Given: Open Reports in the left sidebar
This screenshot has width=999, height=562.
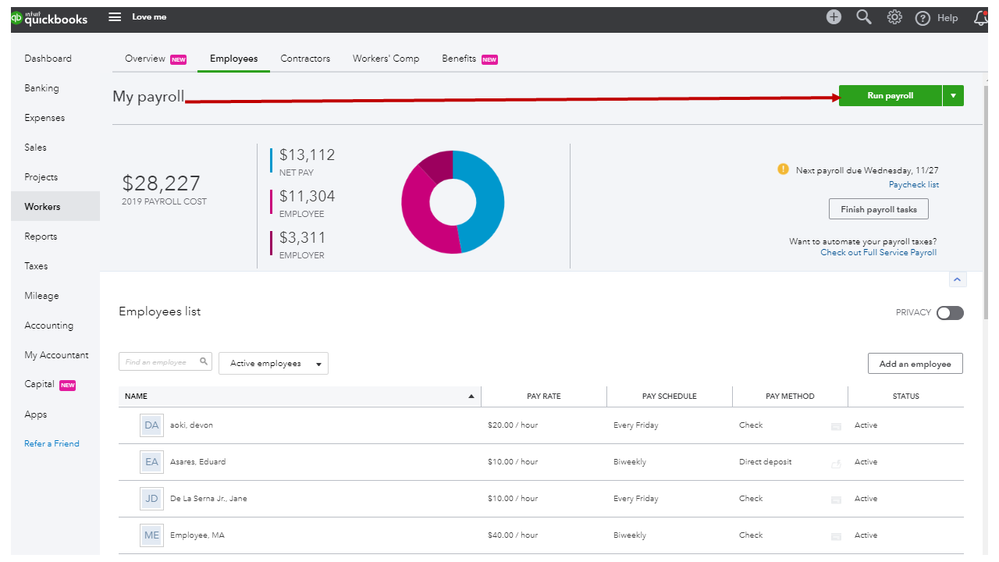Looking at the screenshot, I should [x=41, y=237].
